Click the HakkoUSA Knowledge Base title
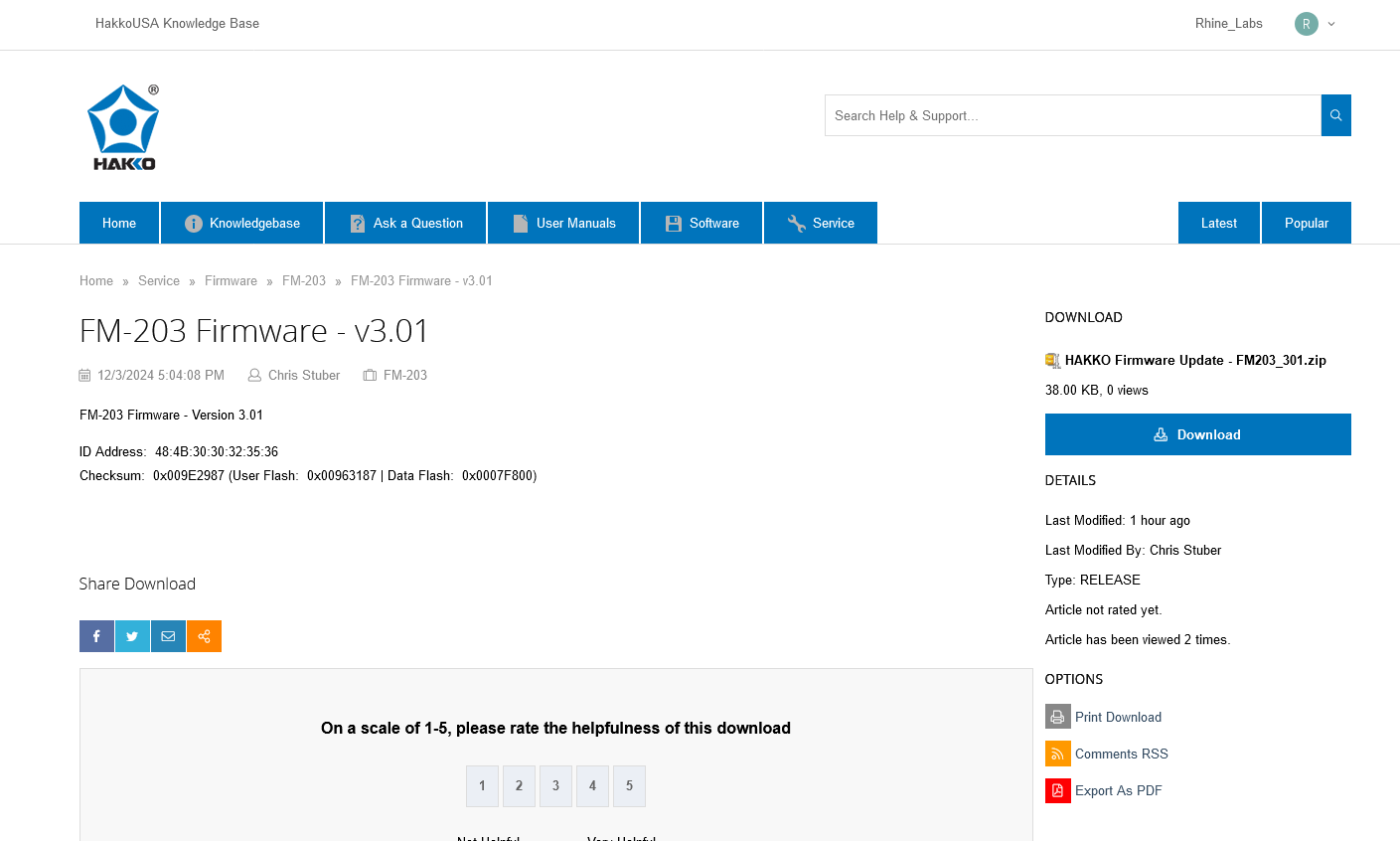The image size is (1400, 841). pyautogui.click(x=177, y=24)
